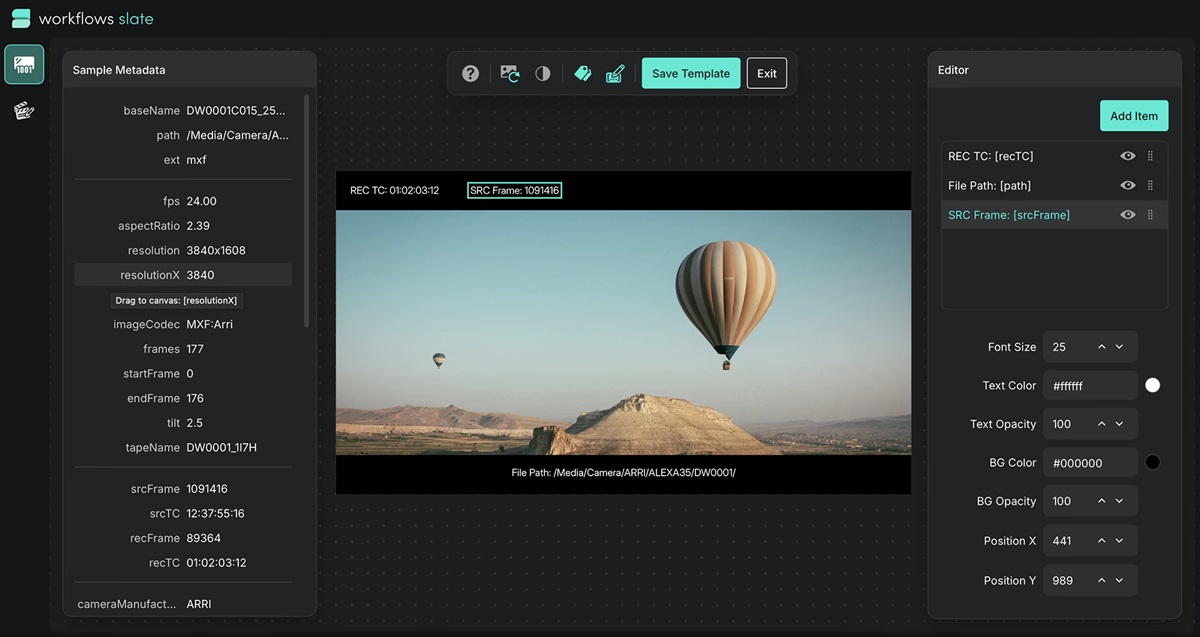Viewport: 1200px width, 637px height.
Task: Click the frames 177 metadata row
Action: click(x=183, y=349)
